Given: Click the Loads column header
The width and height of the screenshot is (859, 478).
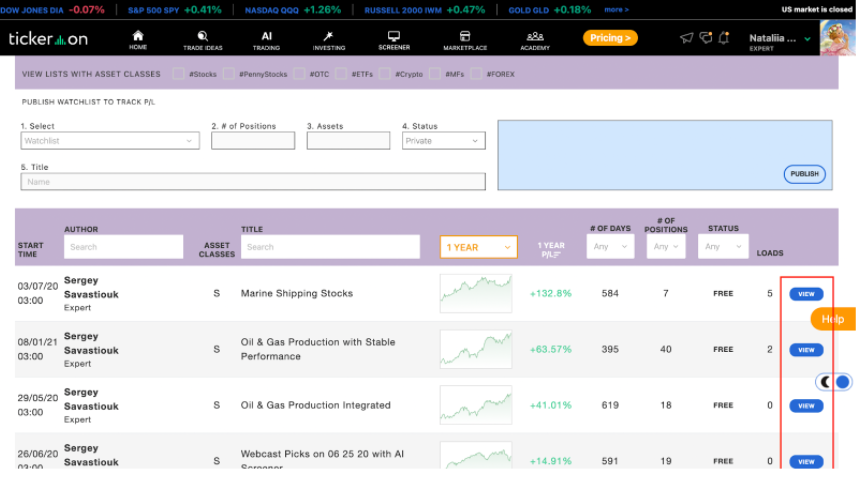Looking at the screenshot, I should pos(770,253).
